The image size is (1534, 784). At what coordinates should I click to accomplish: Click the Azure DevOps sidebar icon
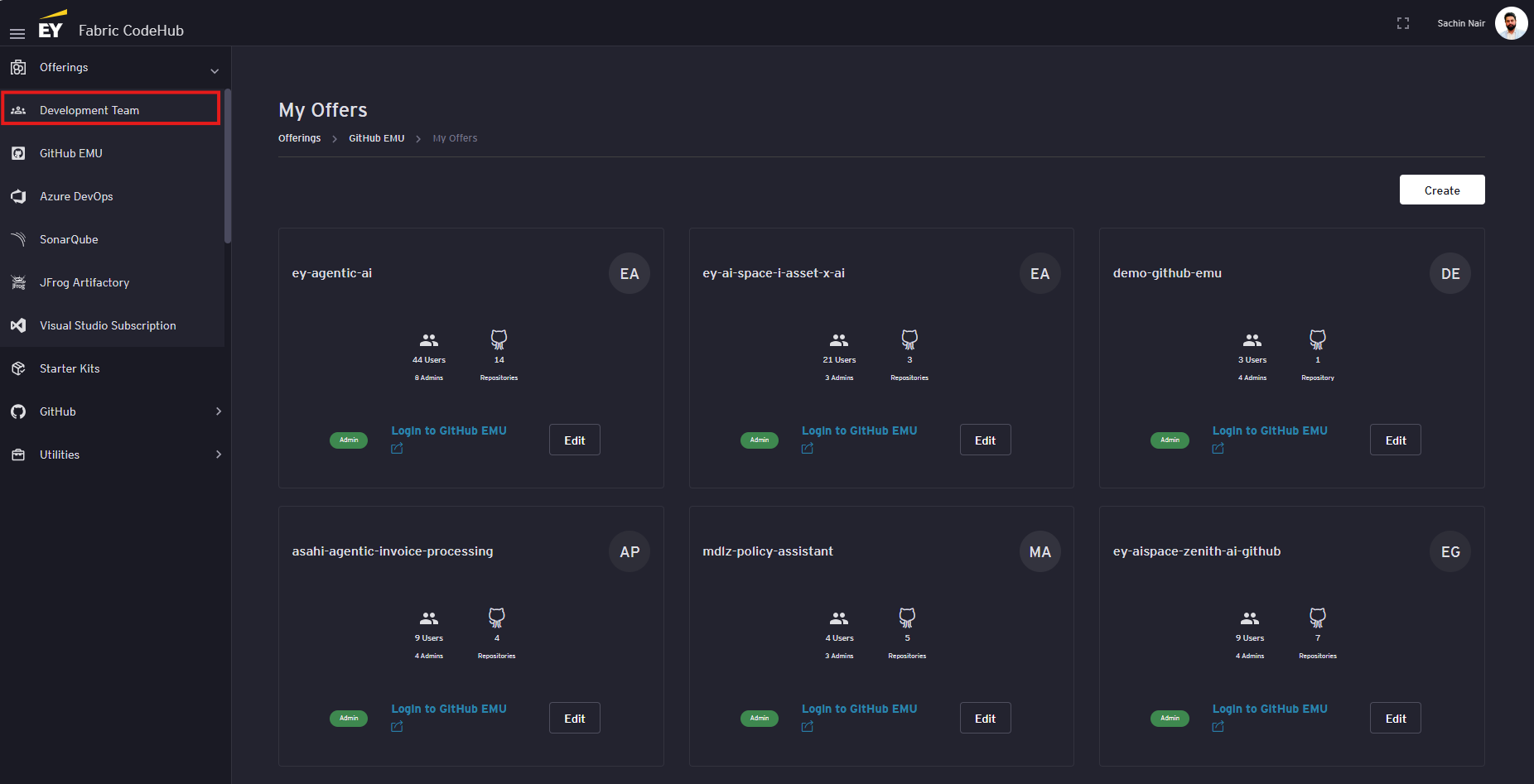pyautogui.click(x=18, y=196)
